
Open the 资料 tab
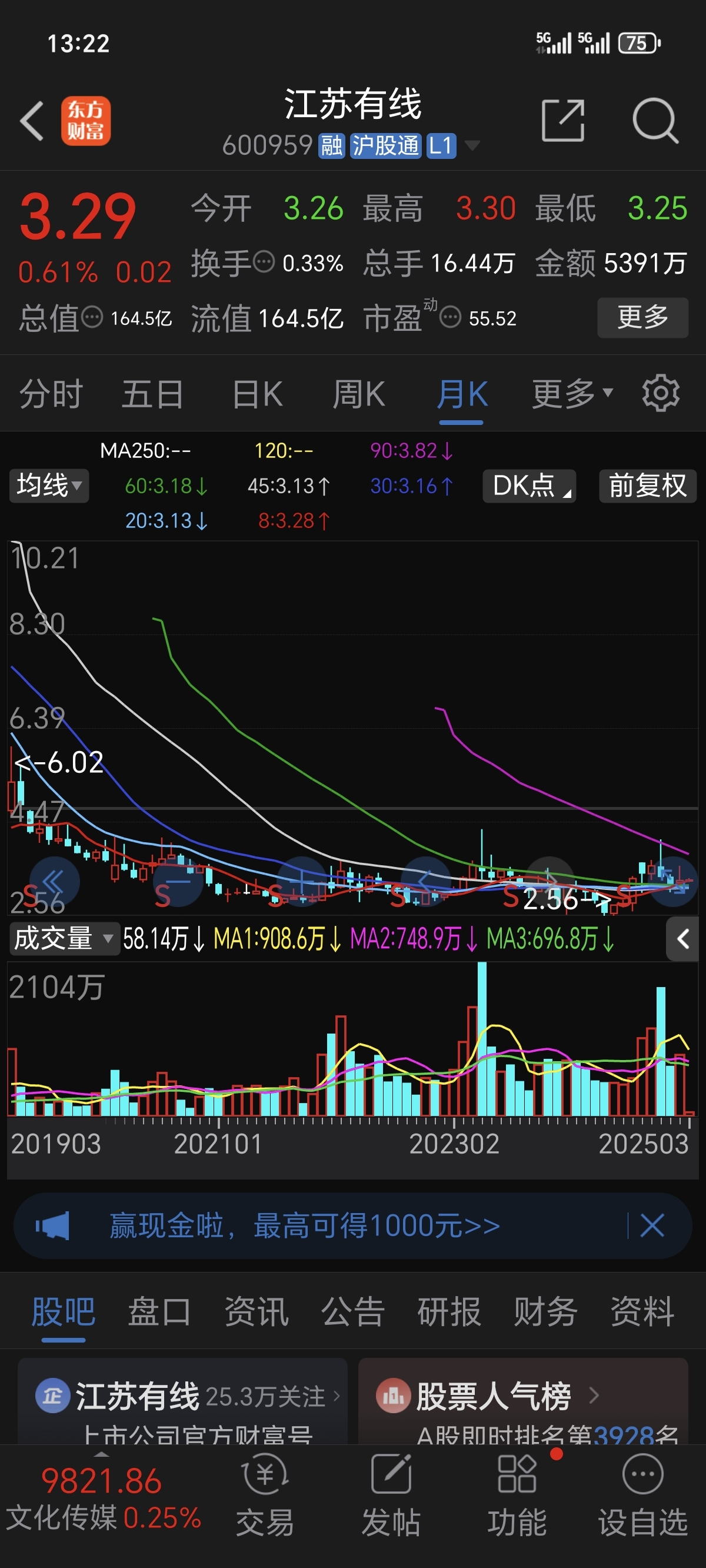[642, 1311]
